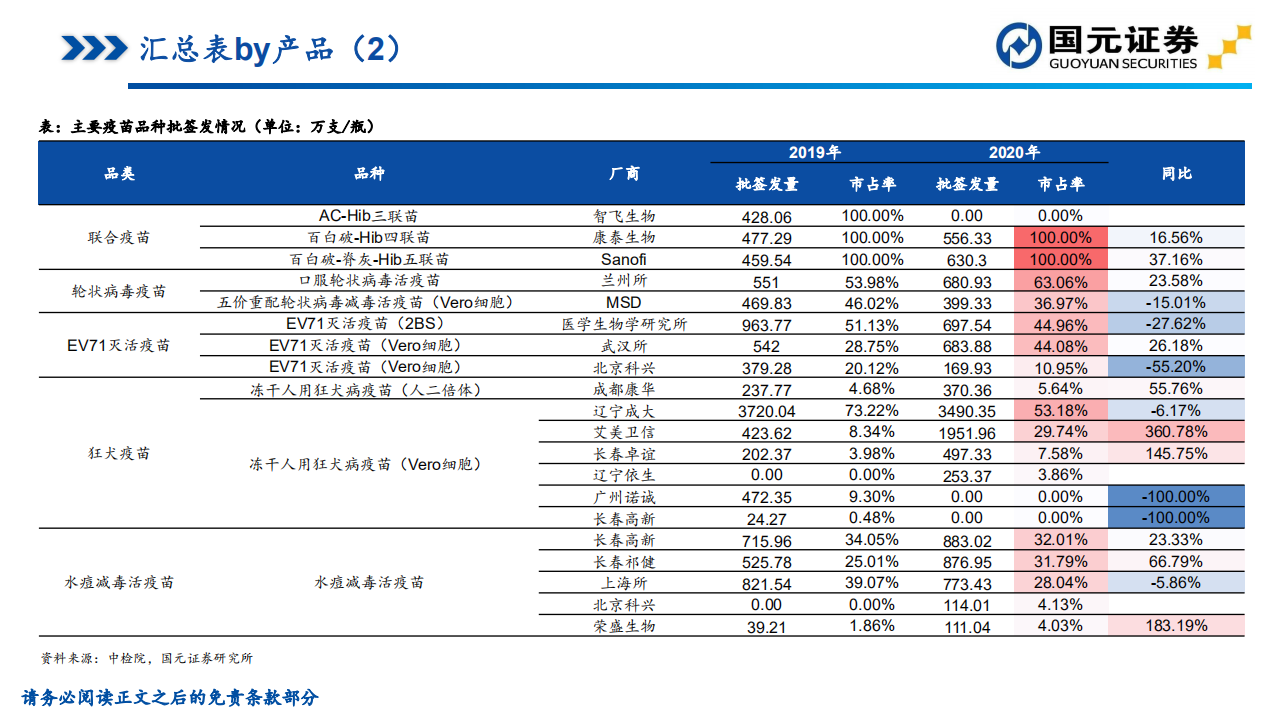Click the MSD manufacturer cell
Viewport: 1279px width, 719px height.
coord(624,302)
